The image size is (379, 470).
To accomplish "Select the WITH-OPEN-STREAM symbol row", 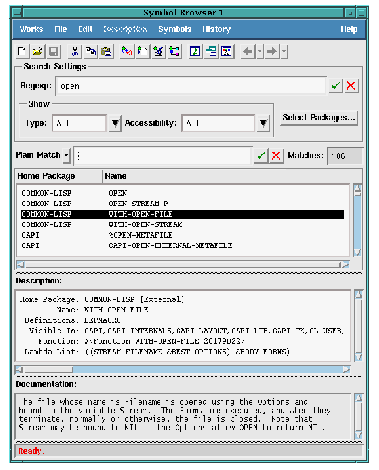I will point(182,225).
